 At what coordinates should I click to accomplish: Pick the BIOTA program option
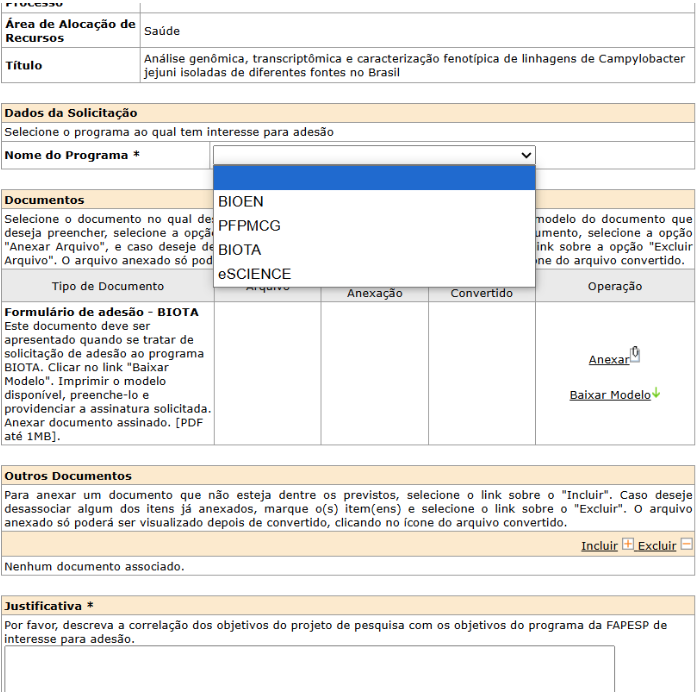pyautogui.click(x=240, y=249)
